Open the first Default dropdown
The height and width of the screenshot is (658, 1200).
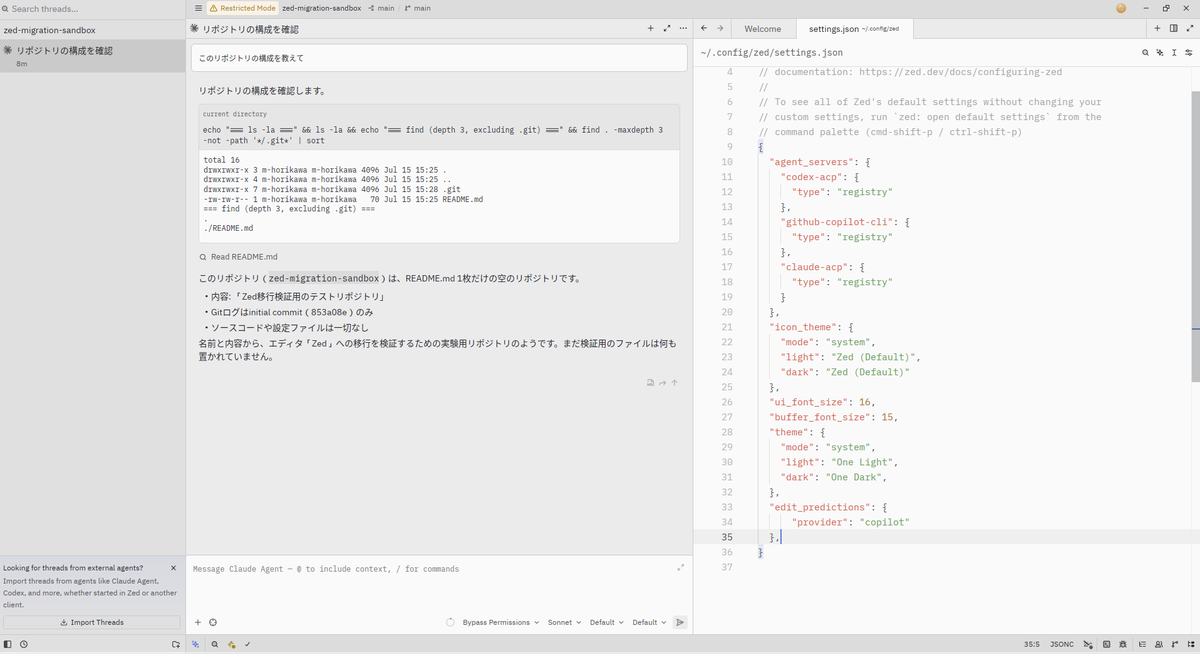[x=606, y=622]
